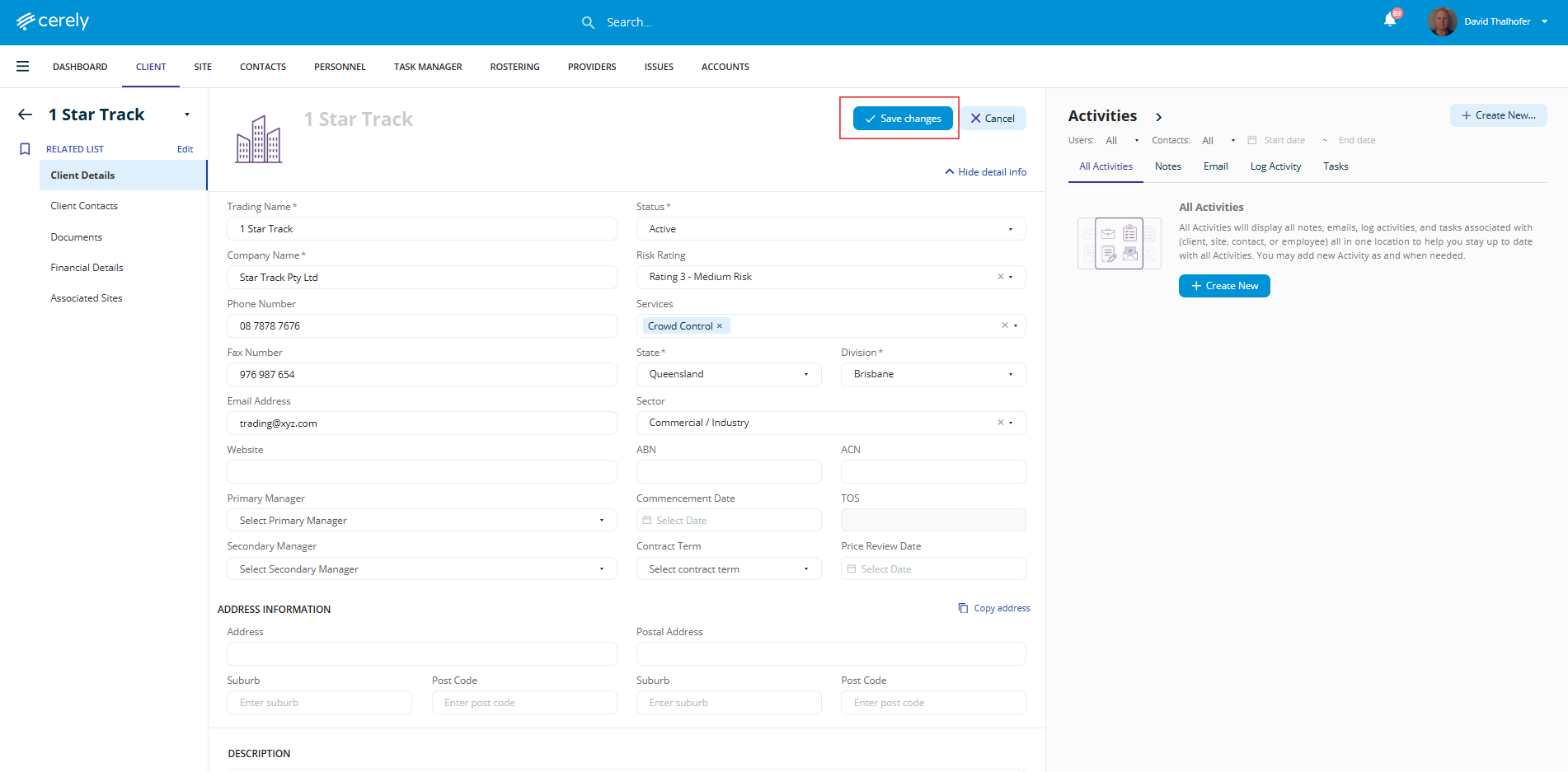This screenshot has width=1568, height=772.
Task: Click the search magnifier icon
Action: (588, 22)
